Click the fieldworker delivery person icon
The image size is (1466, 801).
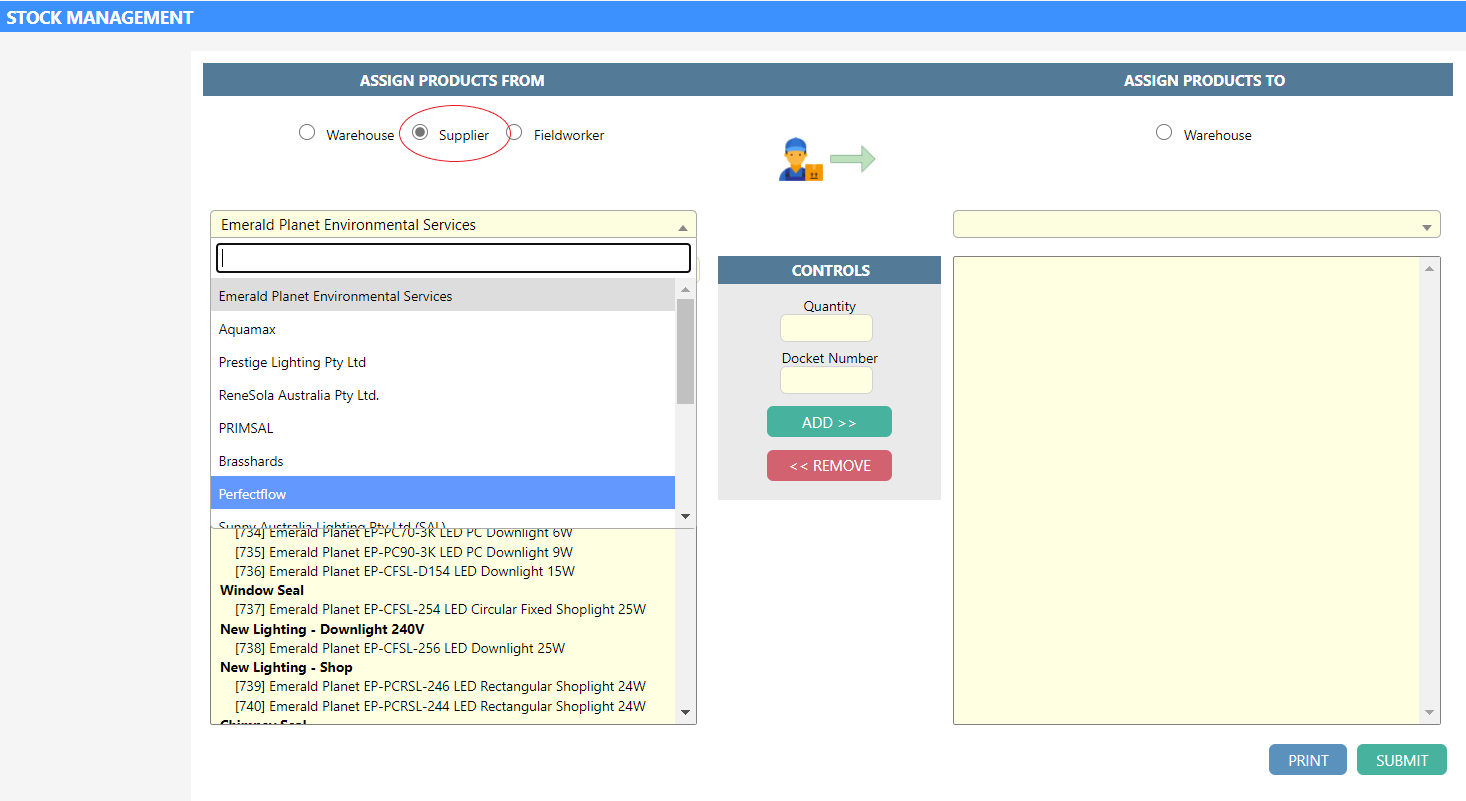[799, 160]
